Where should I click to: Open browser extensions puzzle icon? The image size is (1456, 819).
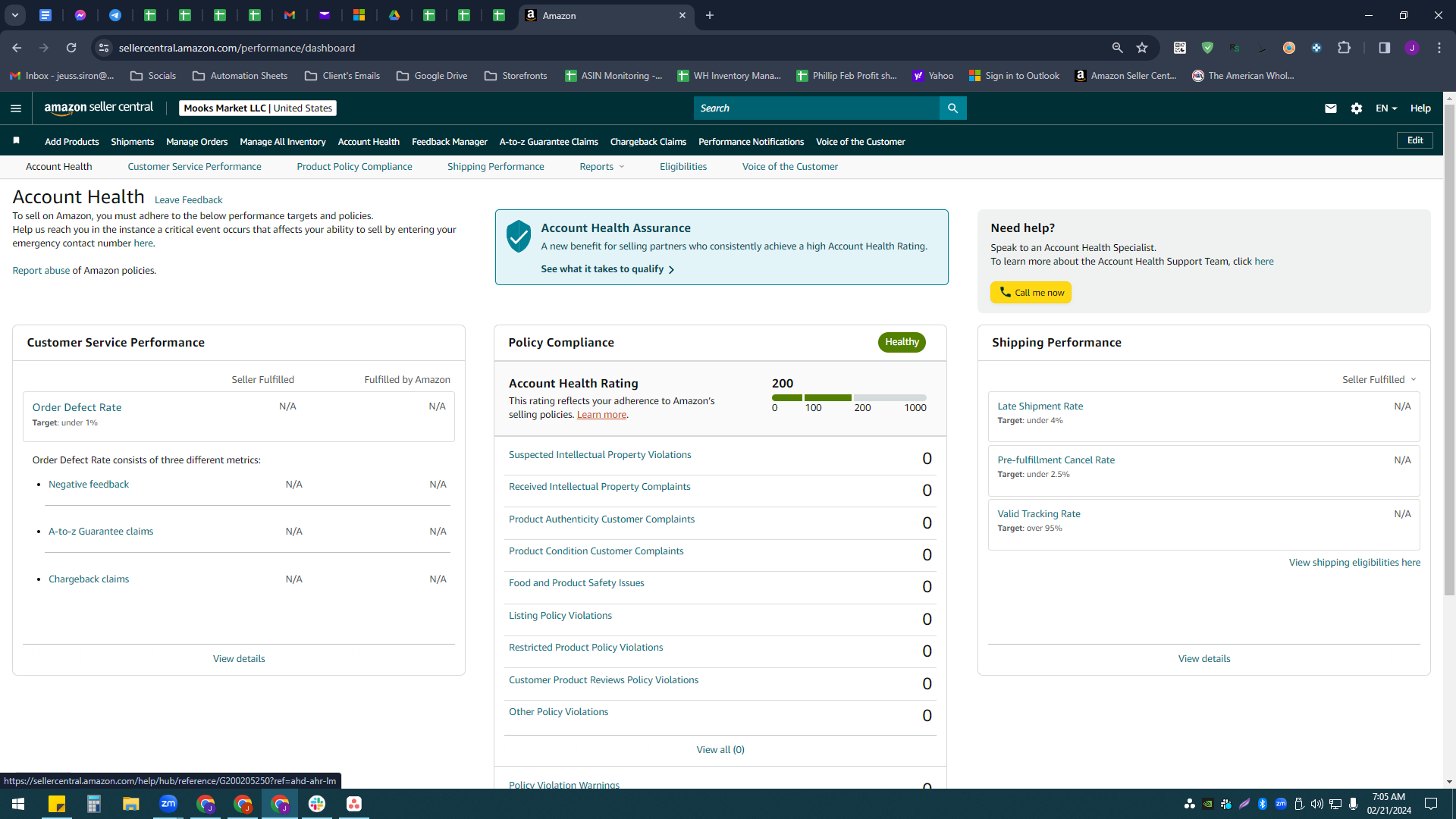coord(1345,48)
